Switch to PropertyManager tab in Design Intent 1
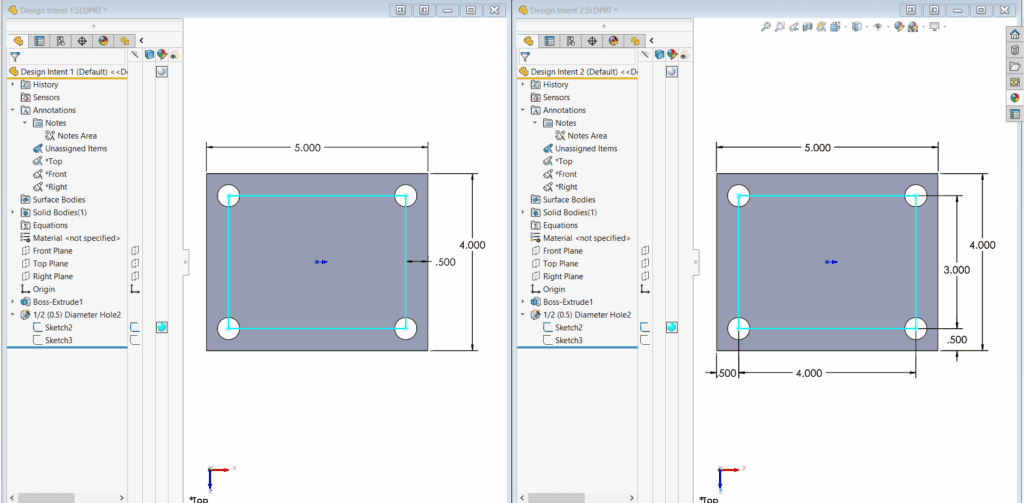The width and height of the screenshot is (1024, 503). (40, 41)
